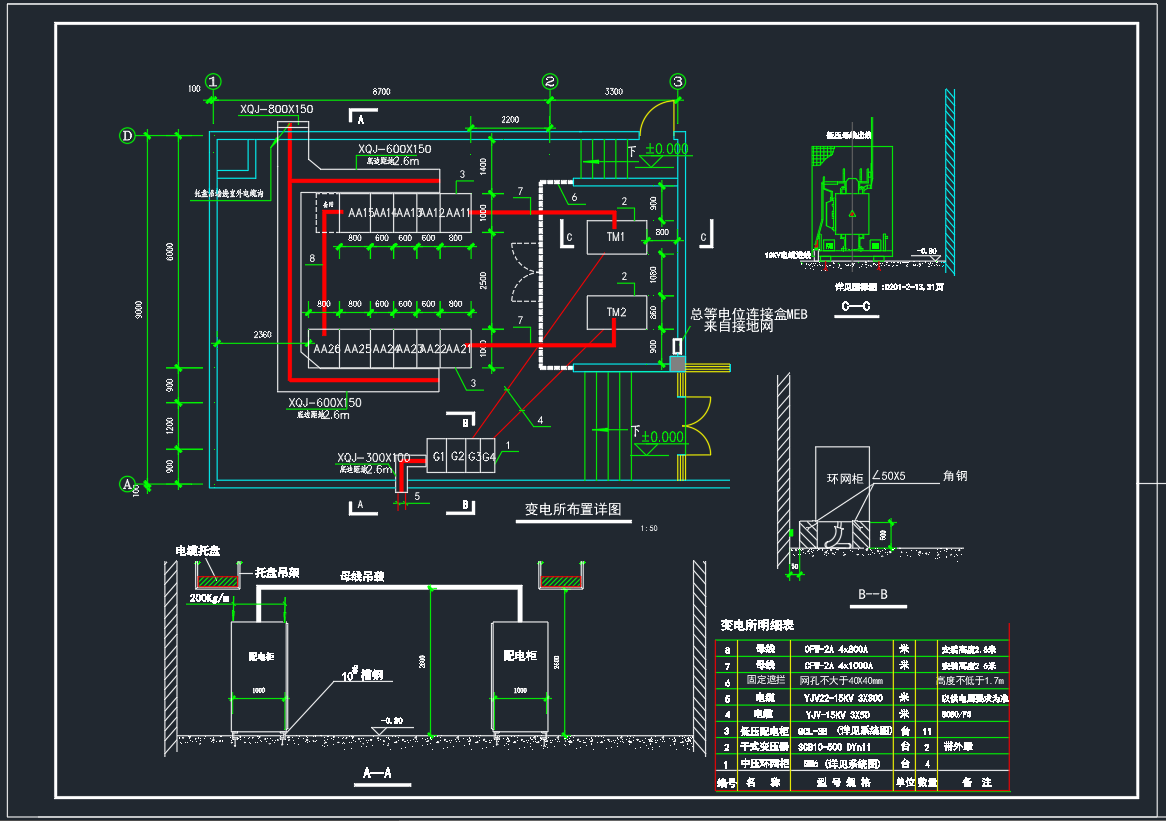Click the A—A section title
This screenshot has height=821, width=1166.
coord(376,773)
